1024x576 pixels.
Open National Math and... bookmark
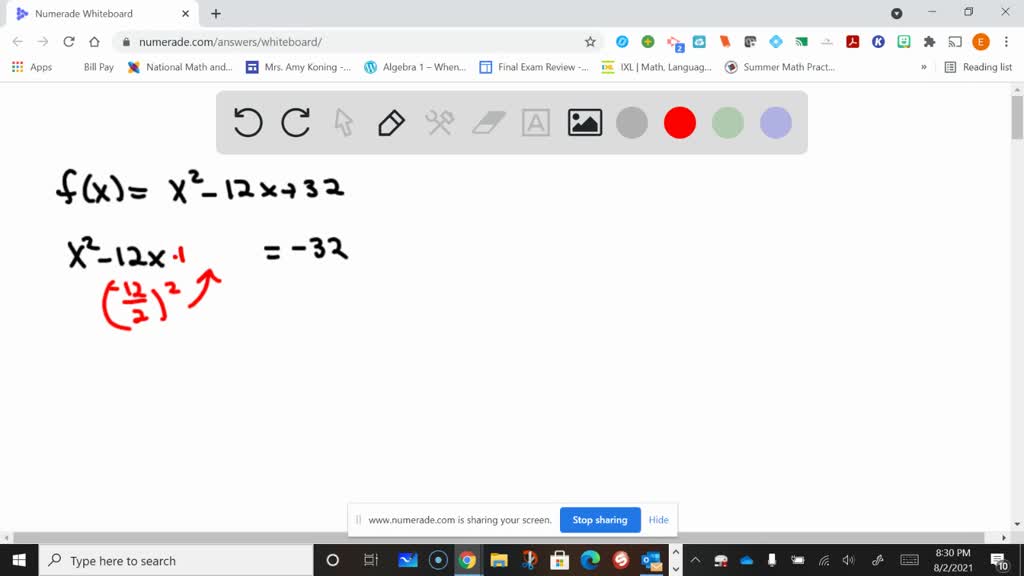(180, 67)
